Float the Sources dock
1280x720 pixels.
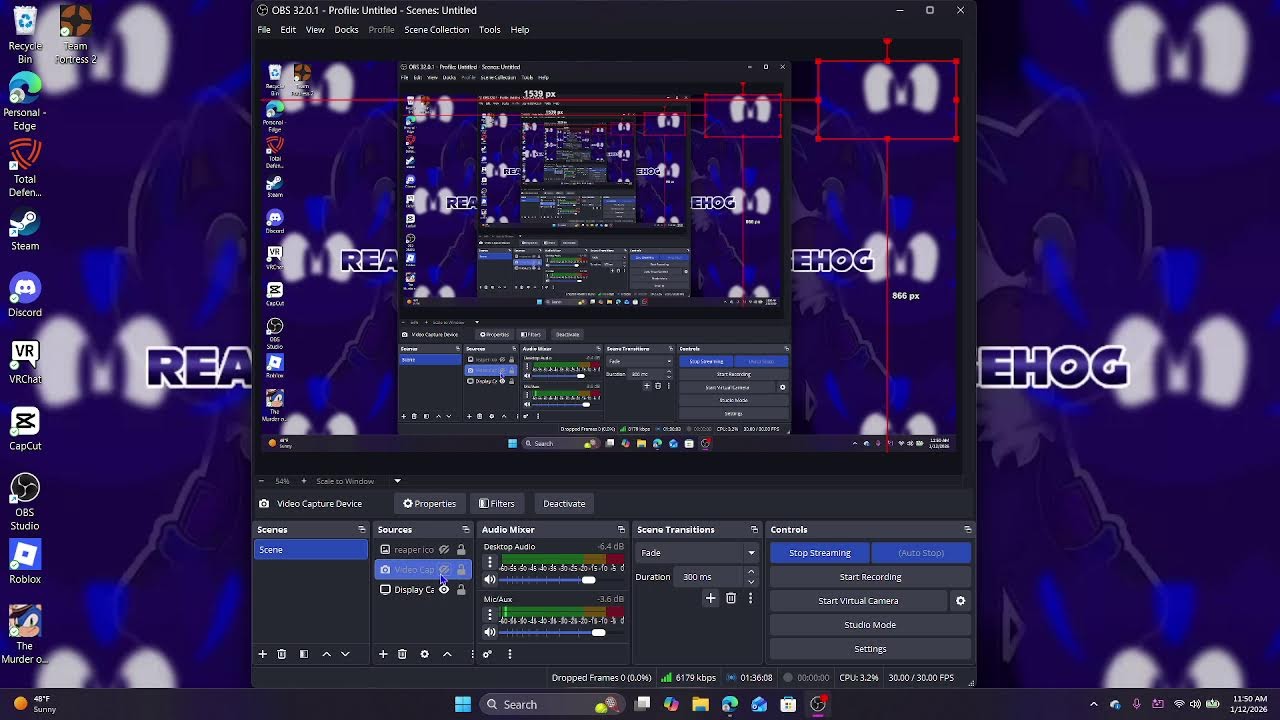pyautogui.click(x=466, y=530)
